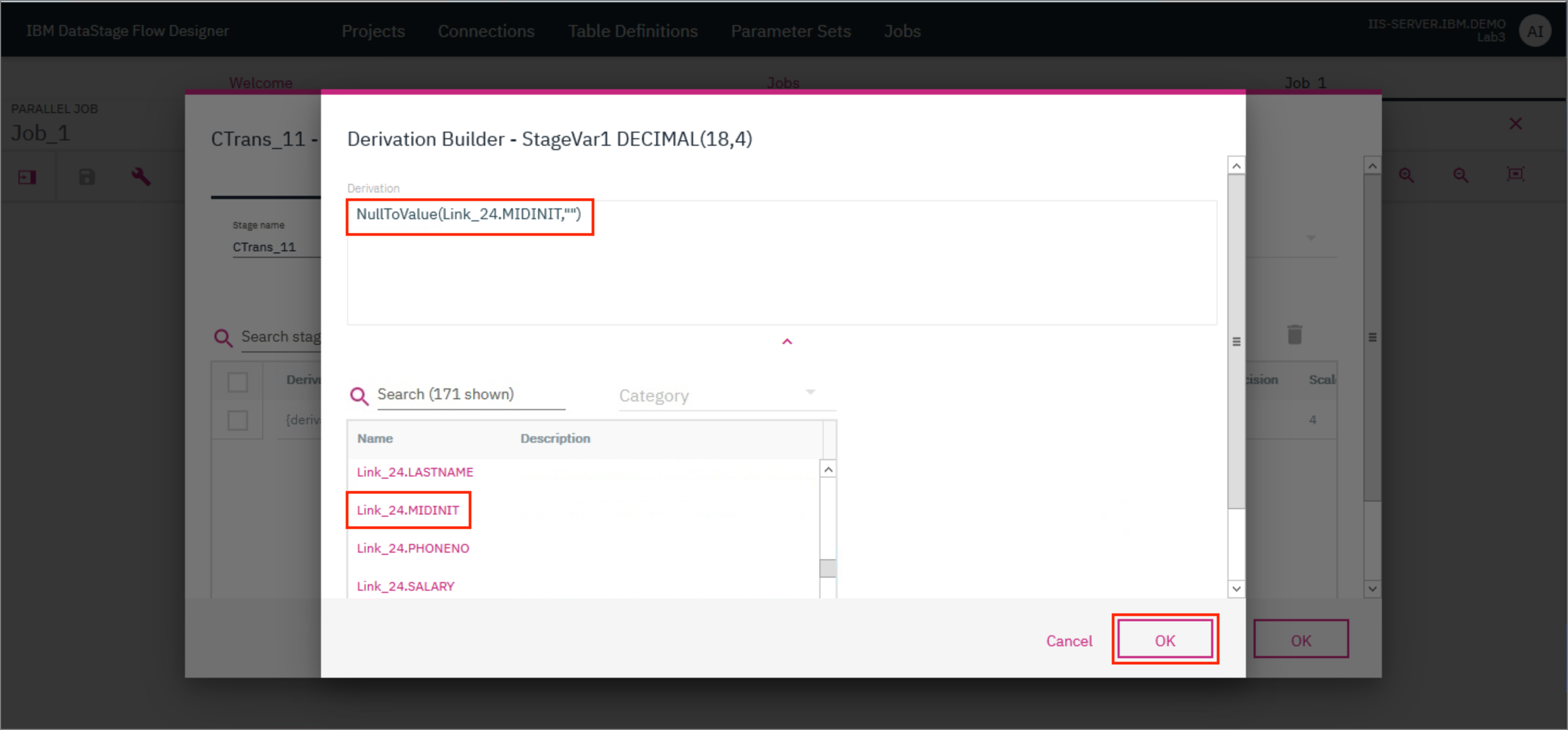Image resolution: width=1568 pixels, height=730 pixels.
Task: Toggle the checkbox for the {deriv row
Action: [237, 420]
